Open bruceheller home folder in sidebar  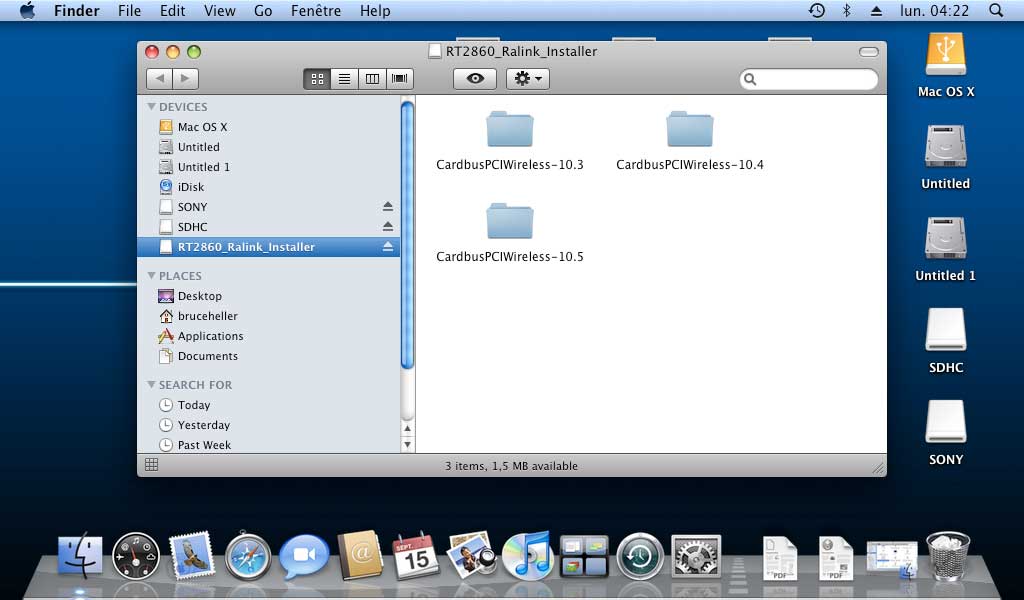point(268,316)
